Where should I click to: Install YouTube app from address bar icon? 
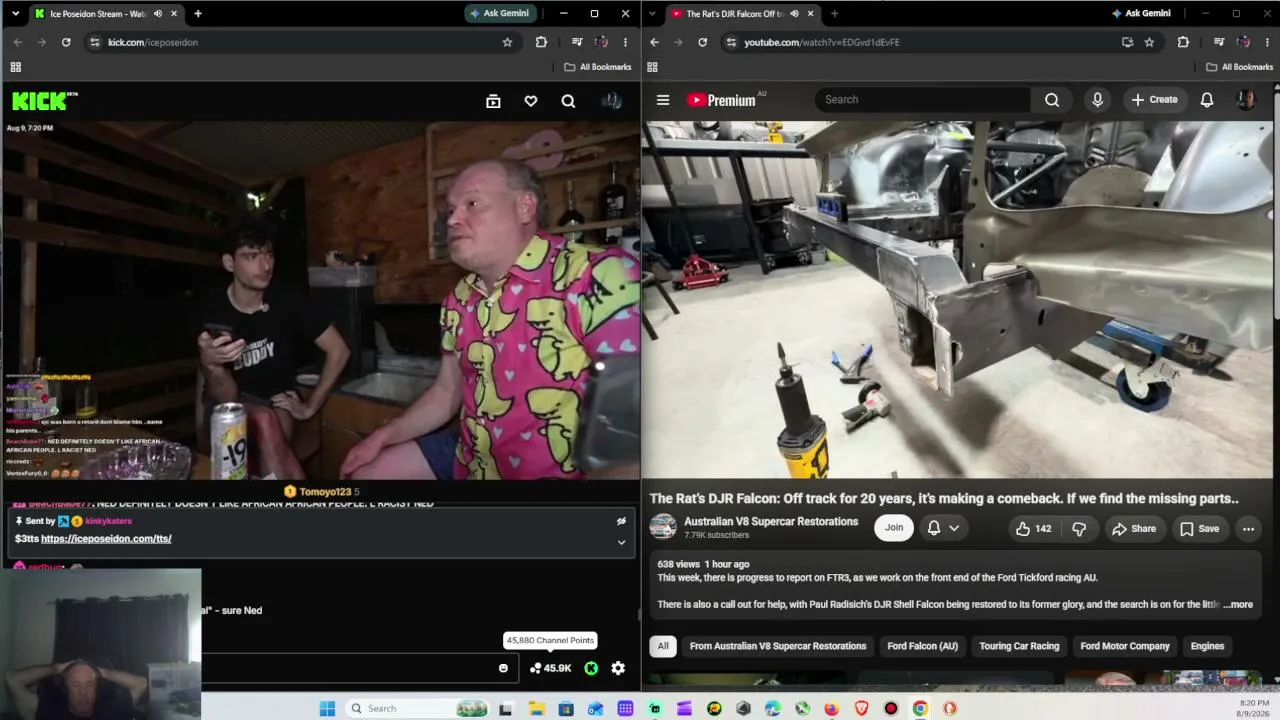1127,42
